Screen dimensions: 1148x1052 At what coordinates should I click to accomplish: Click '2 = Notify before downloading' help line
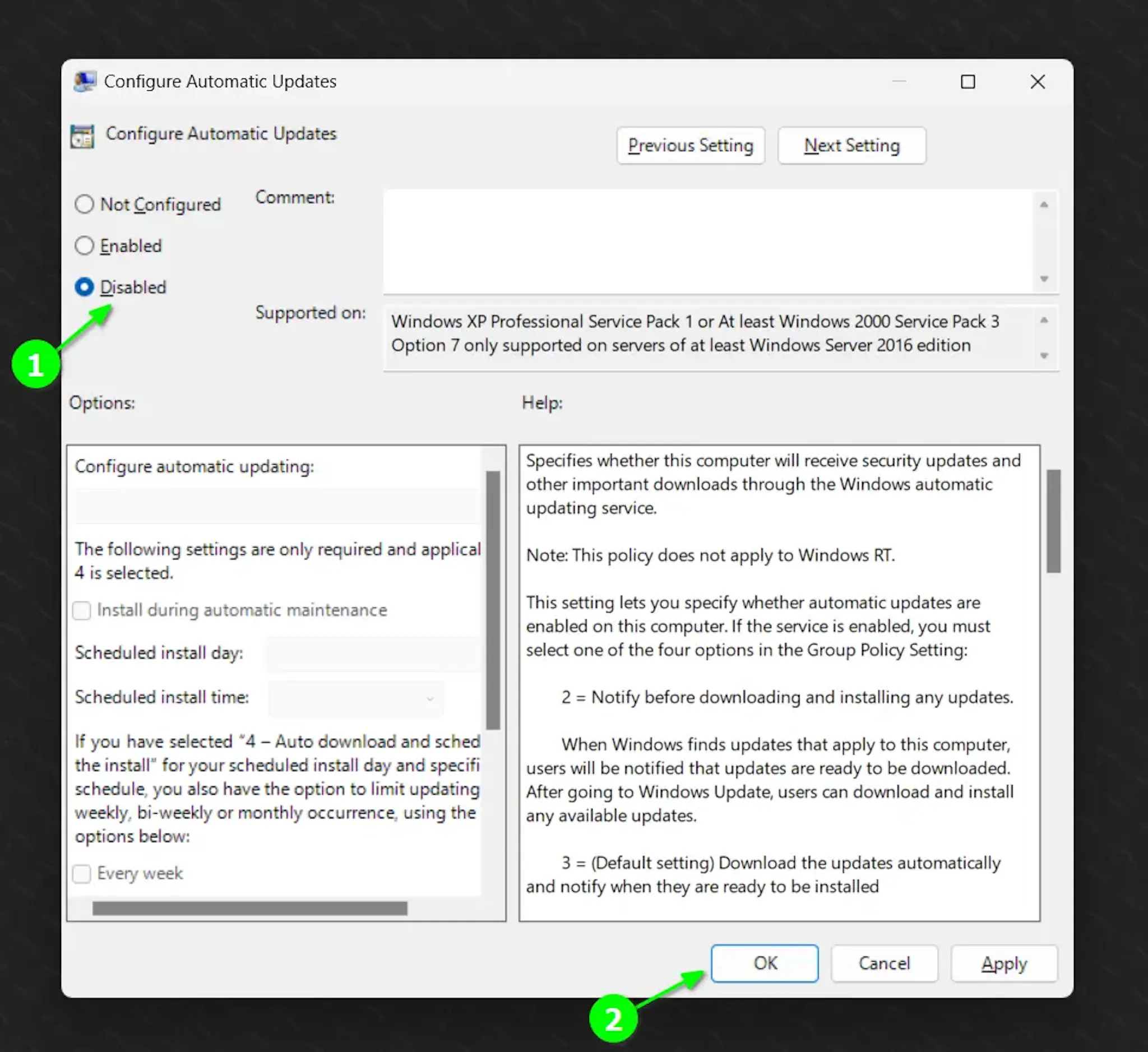tap(787, 697)
